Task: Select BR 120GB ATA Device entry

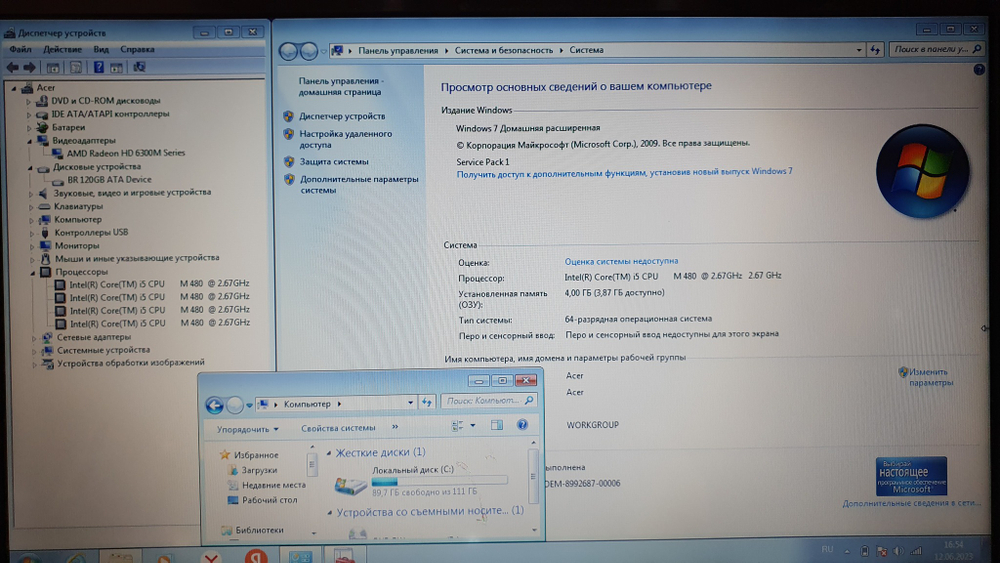Action: point(109,180)
